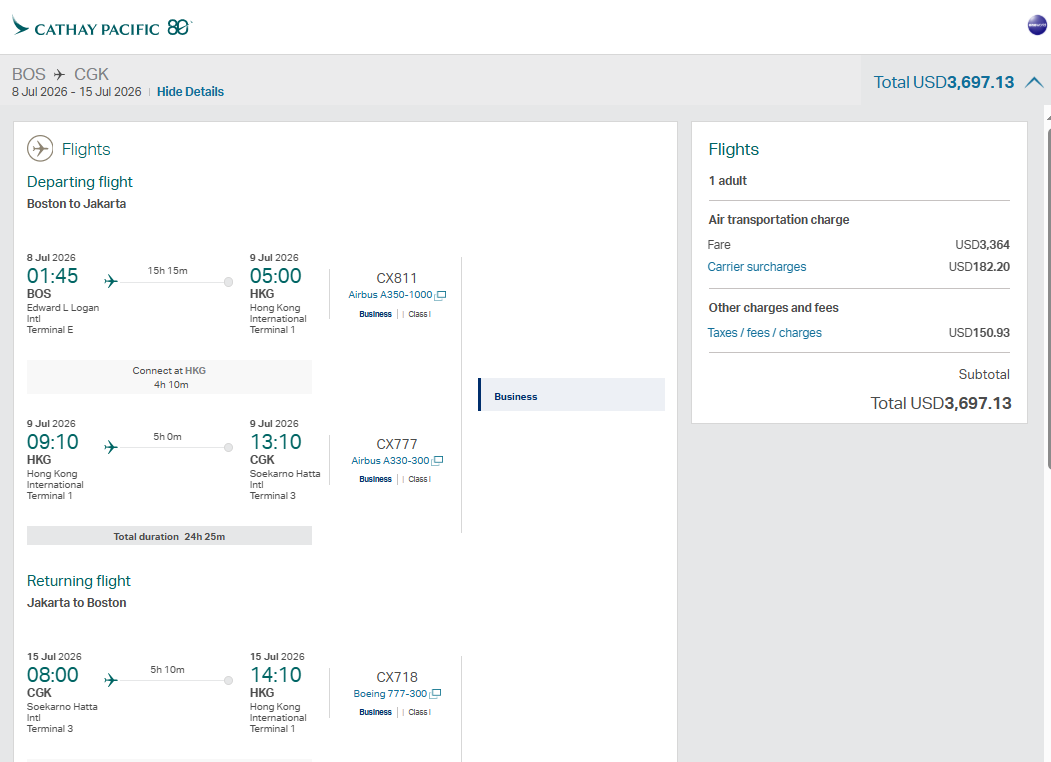The height and width of the screenshot is (762, 1051).
Task: Collapse the total price chevron
Action: click(x=1034, y=82)
